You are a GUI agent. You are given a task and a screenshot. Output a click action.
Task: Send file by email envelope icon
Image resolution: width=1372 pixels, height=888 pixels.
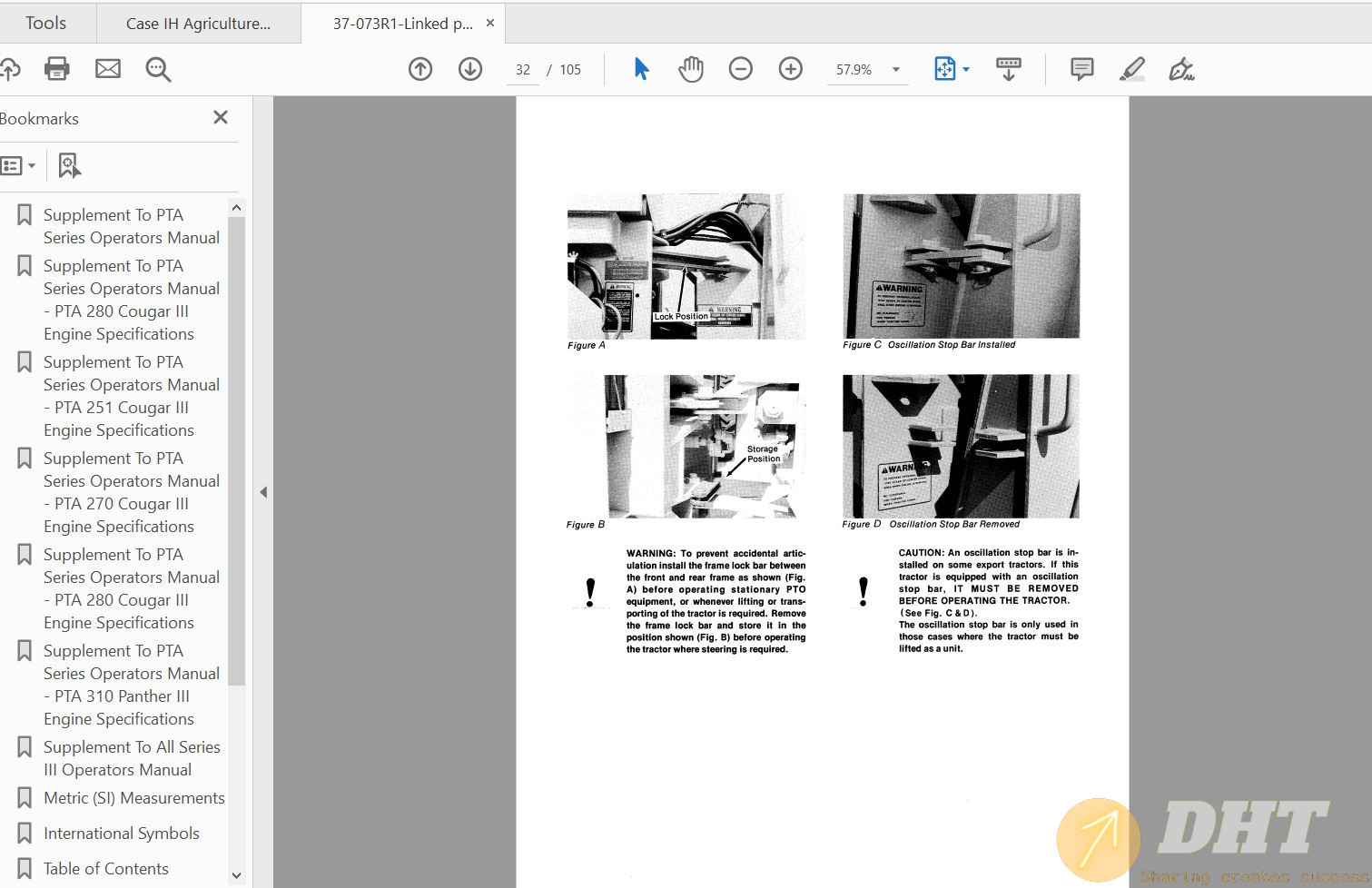(108, 69)
